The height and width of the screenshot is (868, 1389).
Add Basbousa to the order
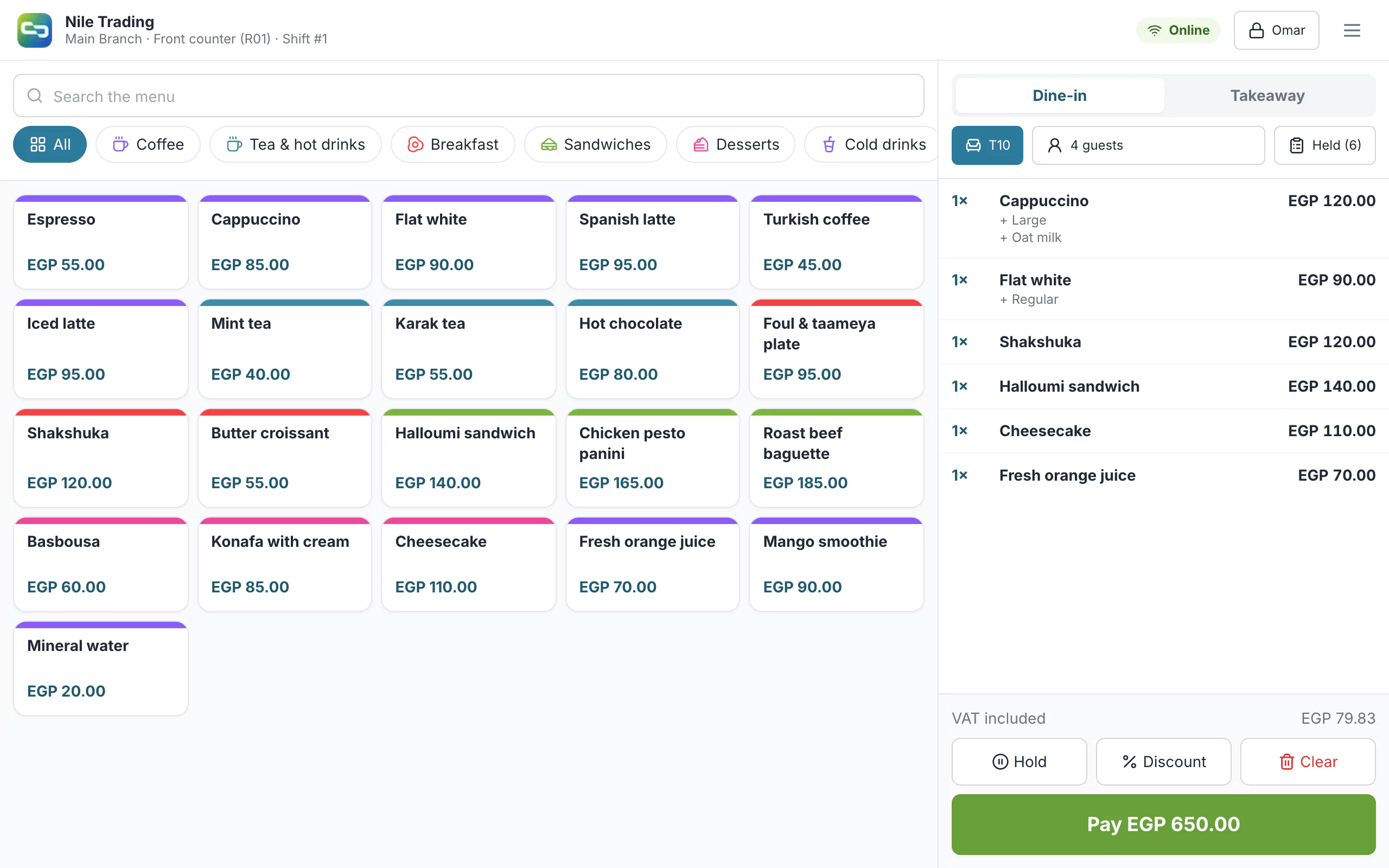[x=100, y=564]
